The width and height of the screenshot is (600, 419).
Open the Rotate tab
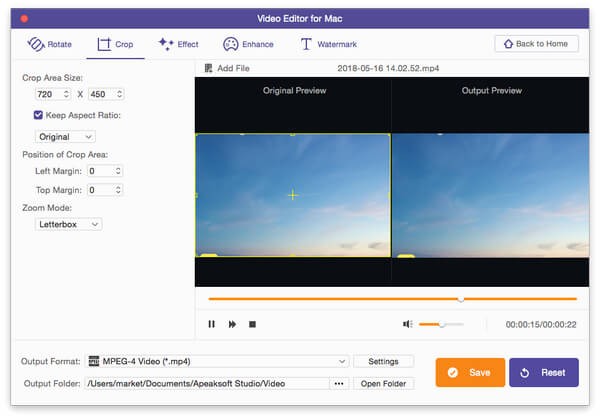point(49,44)
